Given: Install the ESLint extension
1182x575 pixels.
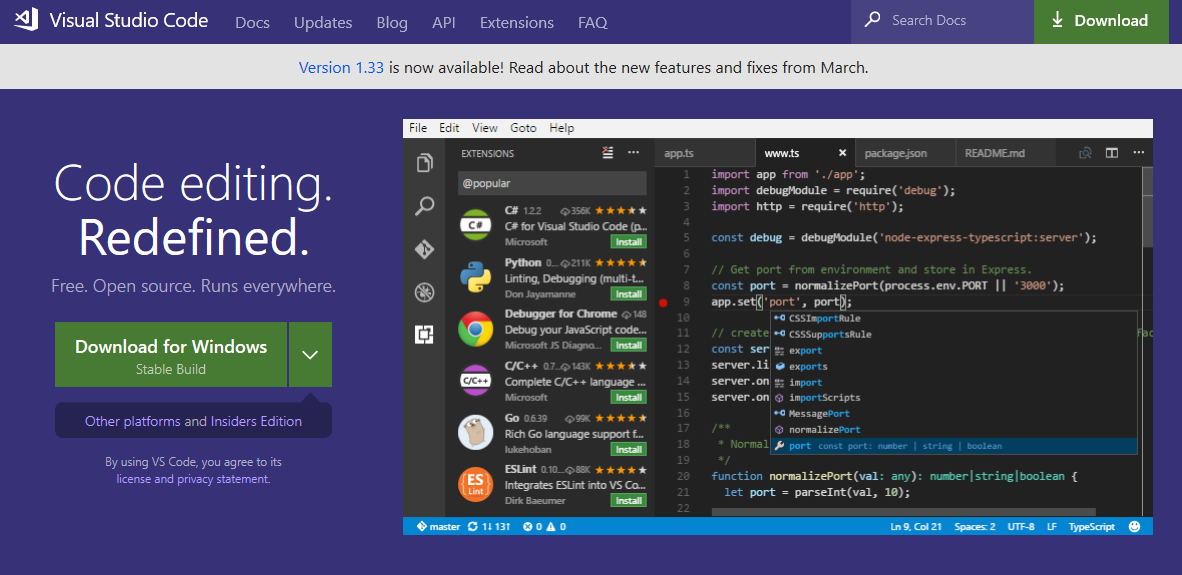Looking at the screenshot, I should pyautogui.click(x=628, y=500).
